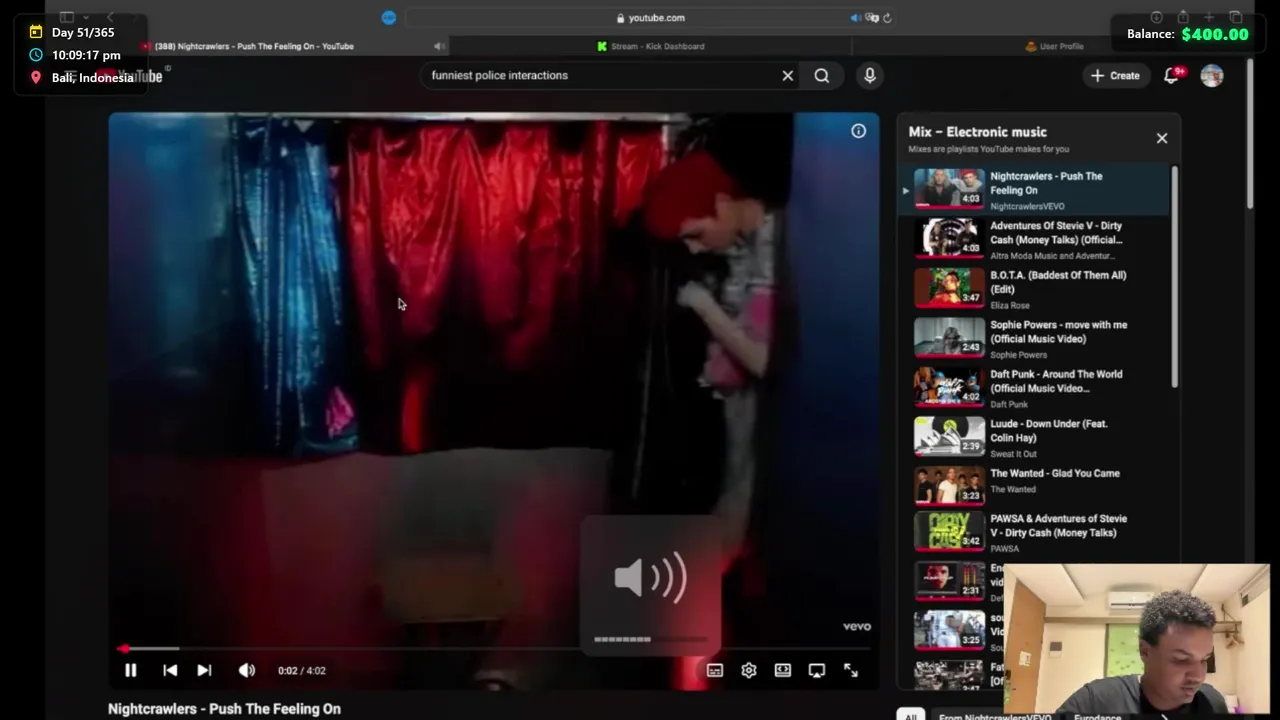
Task: Pause the Nightcrawlers video
Action: [x=130, y=671]
